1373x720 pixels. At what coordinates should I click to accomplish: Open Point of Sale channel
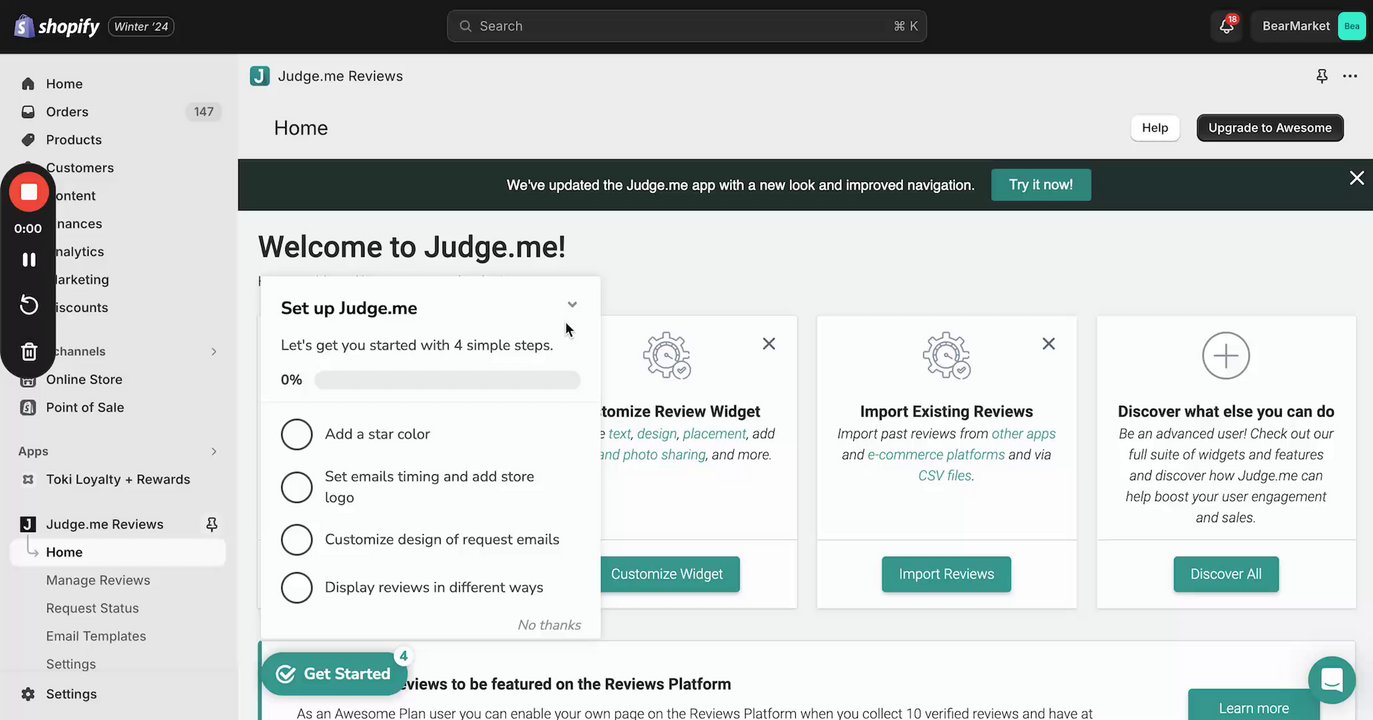click(85, 407)
